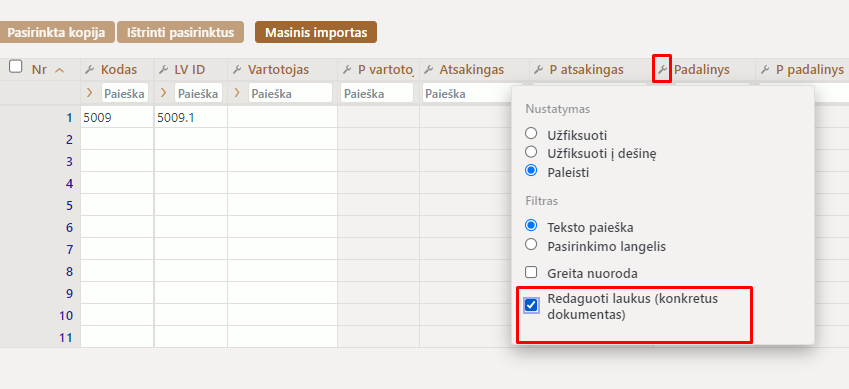The height and width of the screenshot is (389, 849).
Task: Select row number 3
Action: pos(69,161)
